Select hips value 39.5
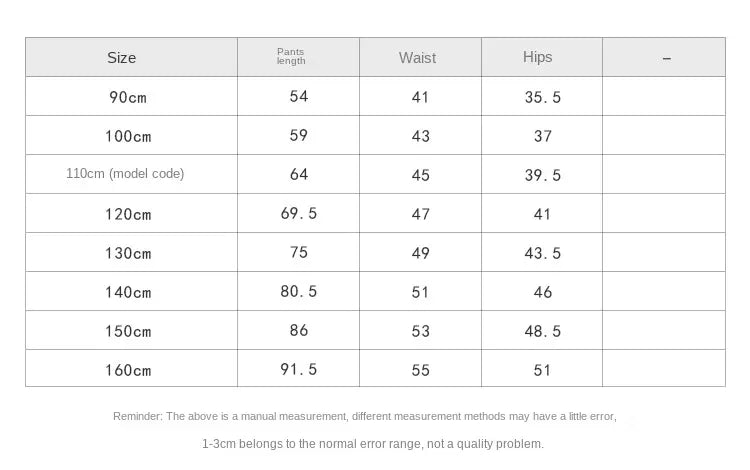The width and height of the screenshot is (750, 470). (543, 175)
